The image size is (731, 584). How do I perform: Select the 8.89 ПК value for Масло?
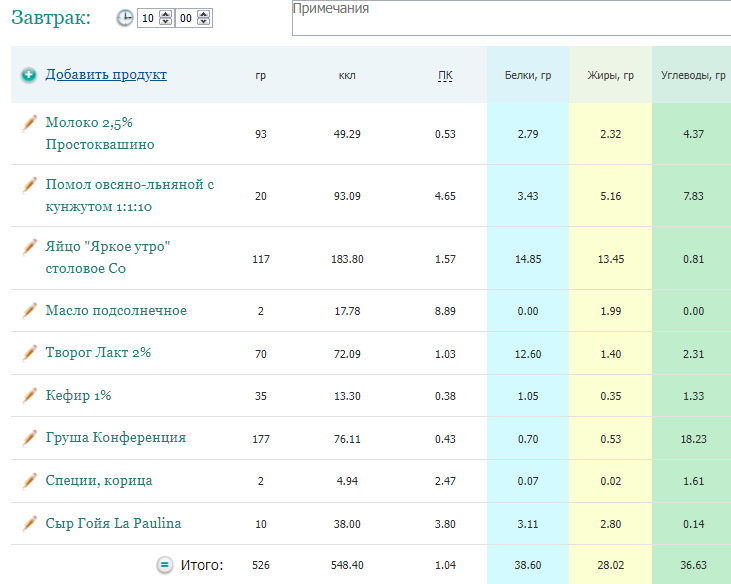click(445, 311)
